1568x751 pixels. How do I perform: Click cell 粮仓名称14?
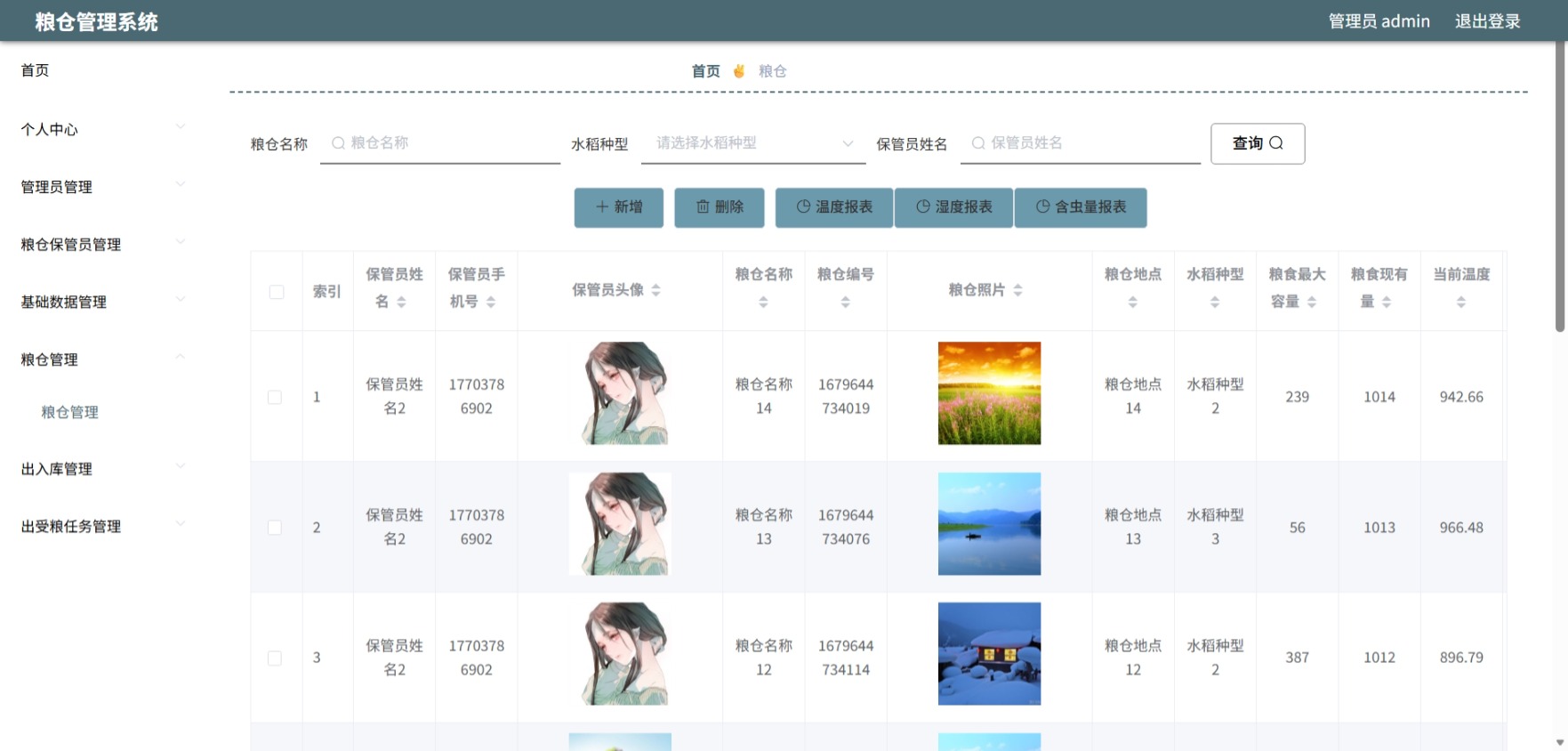(x=763, y=397)
